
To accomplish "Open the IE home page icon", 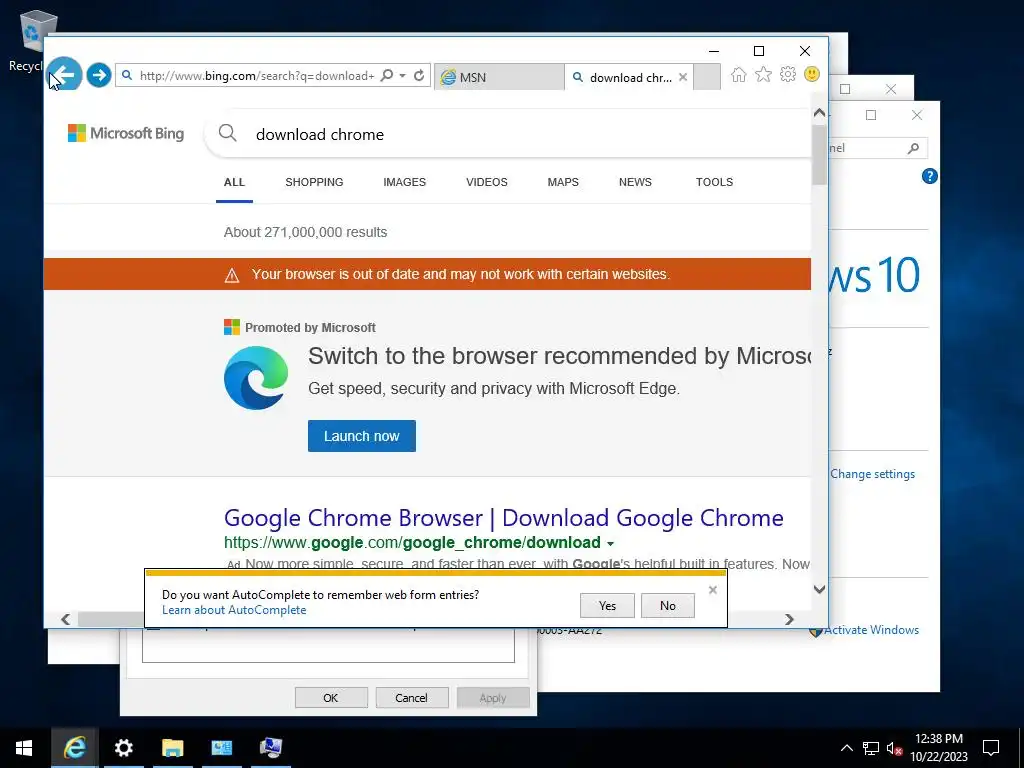I will [x=739, y=74].
